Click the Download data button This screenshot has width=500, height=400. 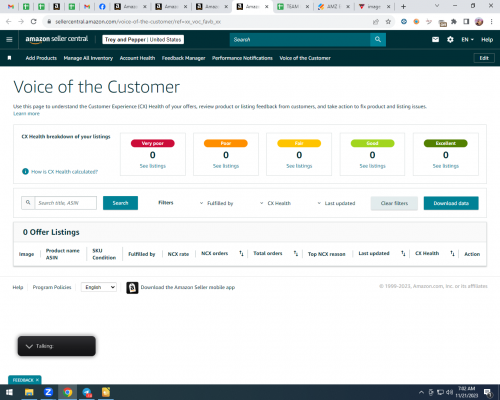pyautogui.click(x=451, y=203)
